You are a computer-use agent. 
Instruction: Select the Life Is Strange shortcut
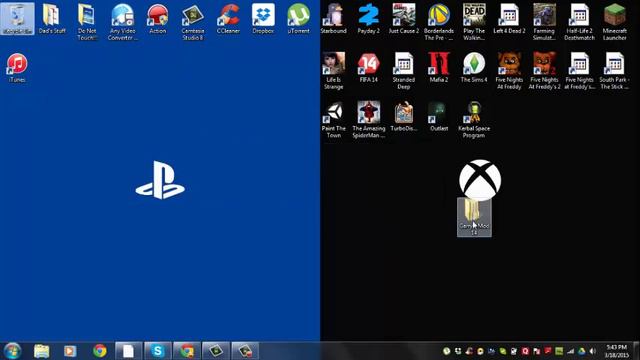pos(333,71)
